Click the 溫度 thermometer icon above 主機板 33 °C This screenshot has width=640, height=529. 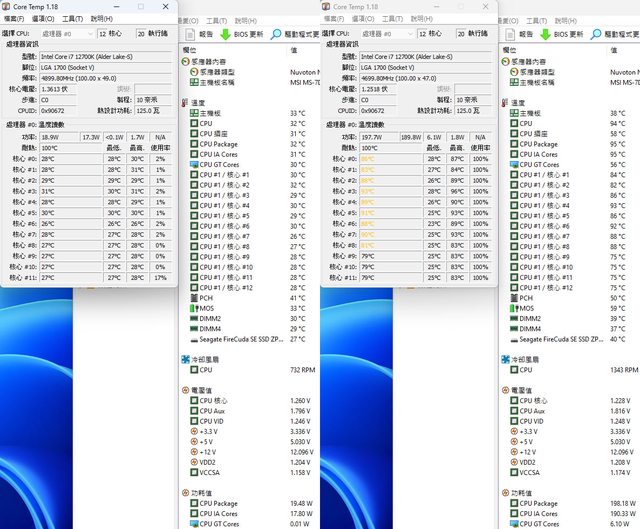(185, 102)
